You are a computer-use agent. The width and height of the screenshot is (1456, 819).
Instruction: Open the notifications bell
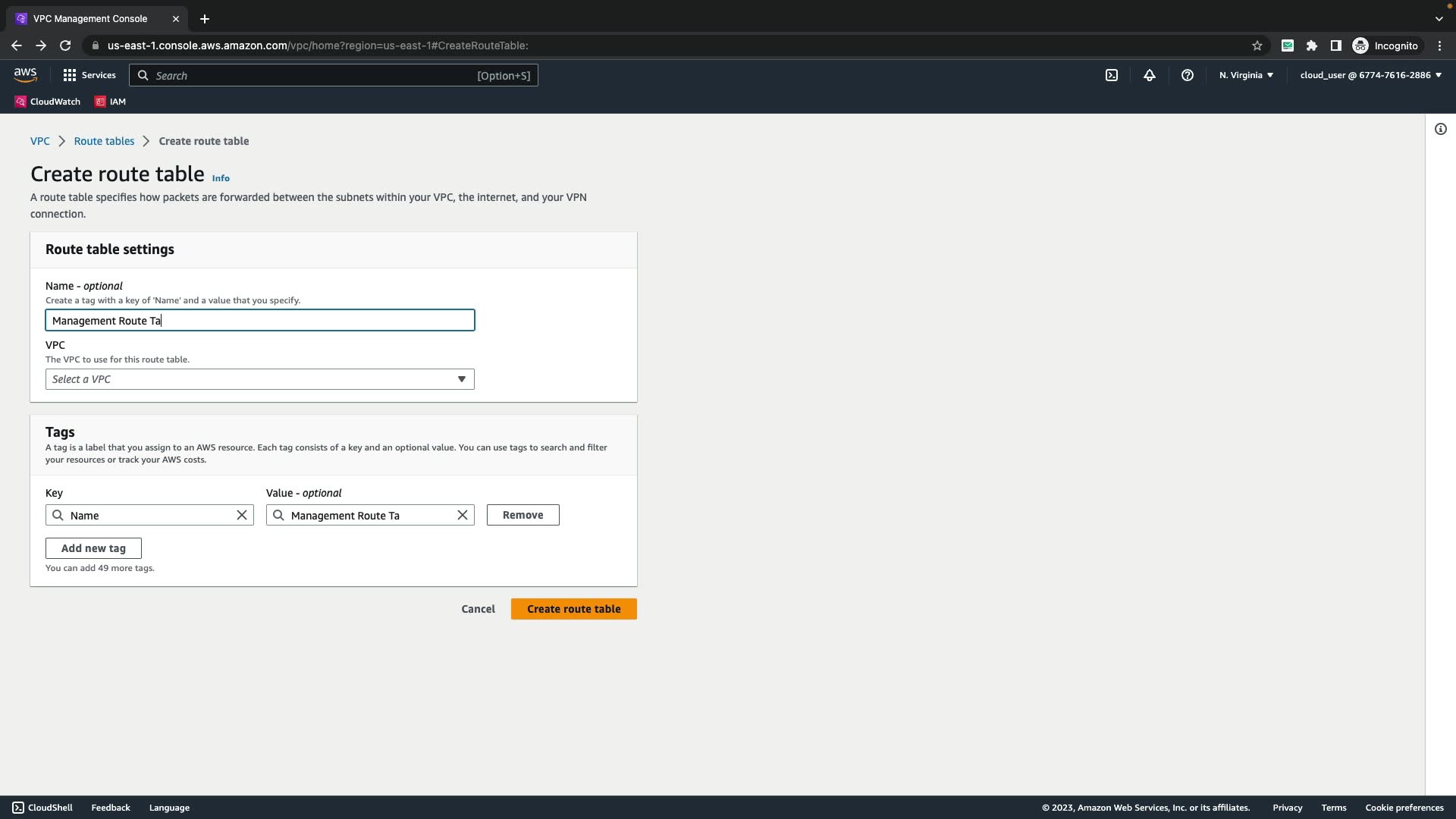coord(1150,75)
